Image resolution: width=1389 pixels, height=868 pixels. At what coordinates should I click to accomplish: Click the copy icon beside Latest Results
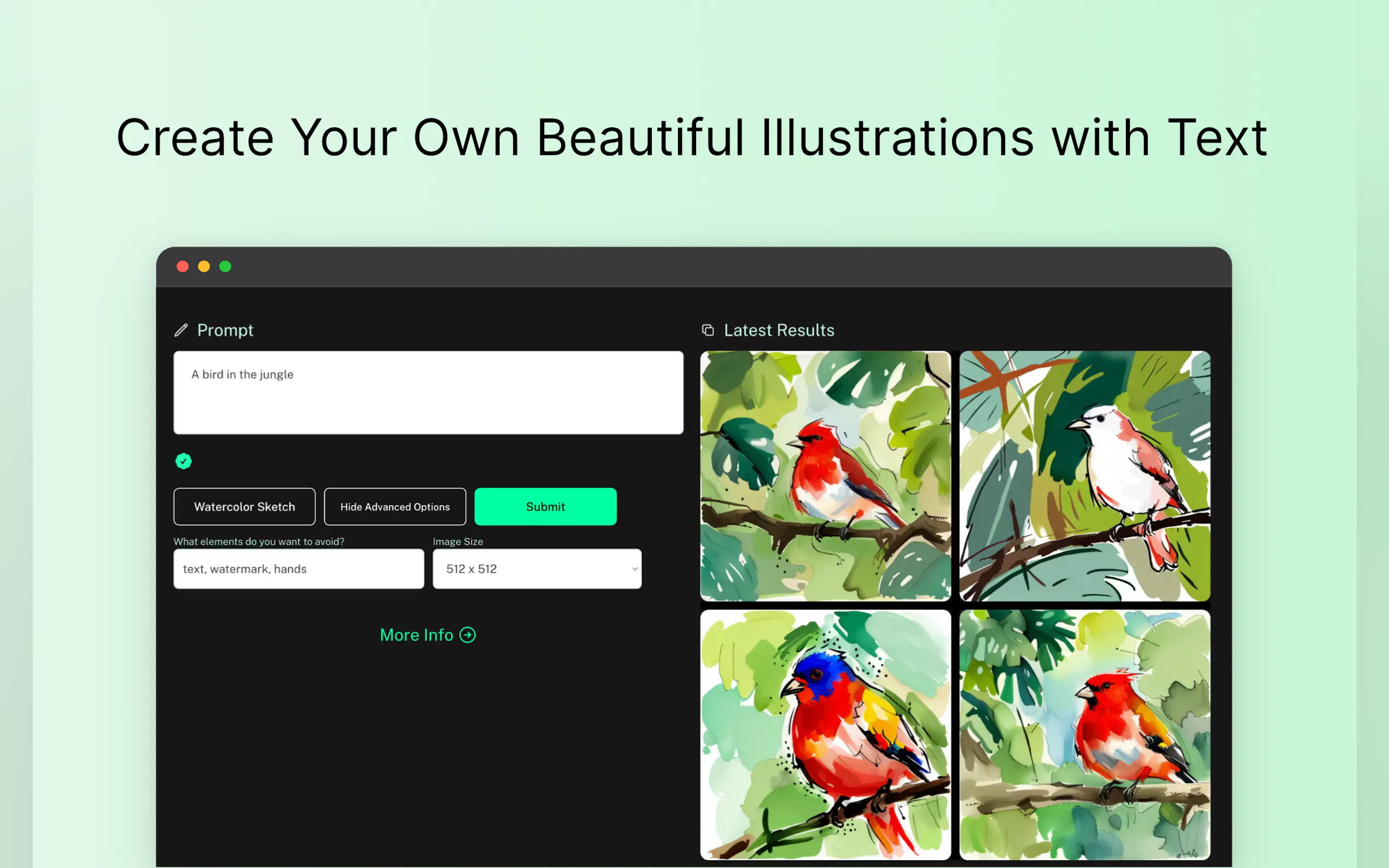tap(708, 330)
